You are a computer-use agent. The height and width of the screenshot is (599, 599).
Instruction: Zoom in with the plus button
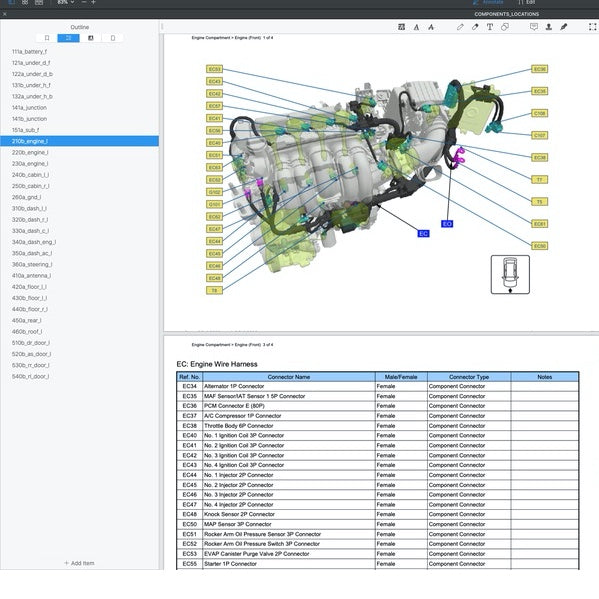tap(93, 2)
